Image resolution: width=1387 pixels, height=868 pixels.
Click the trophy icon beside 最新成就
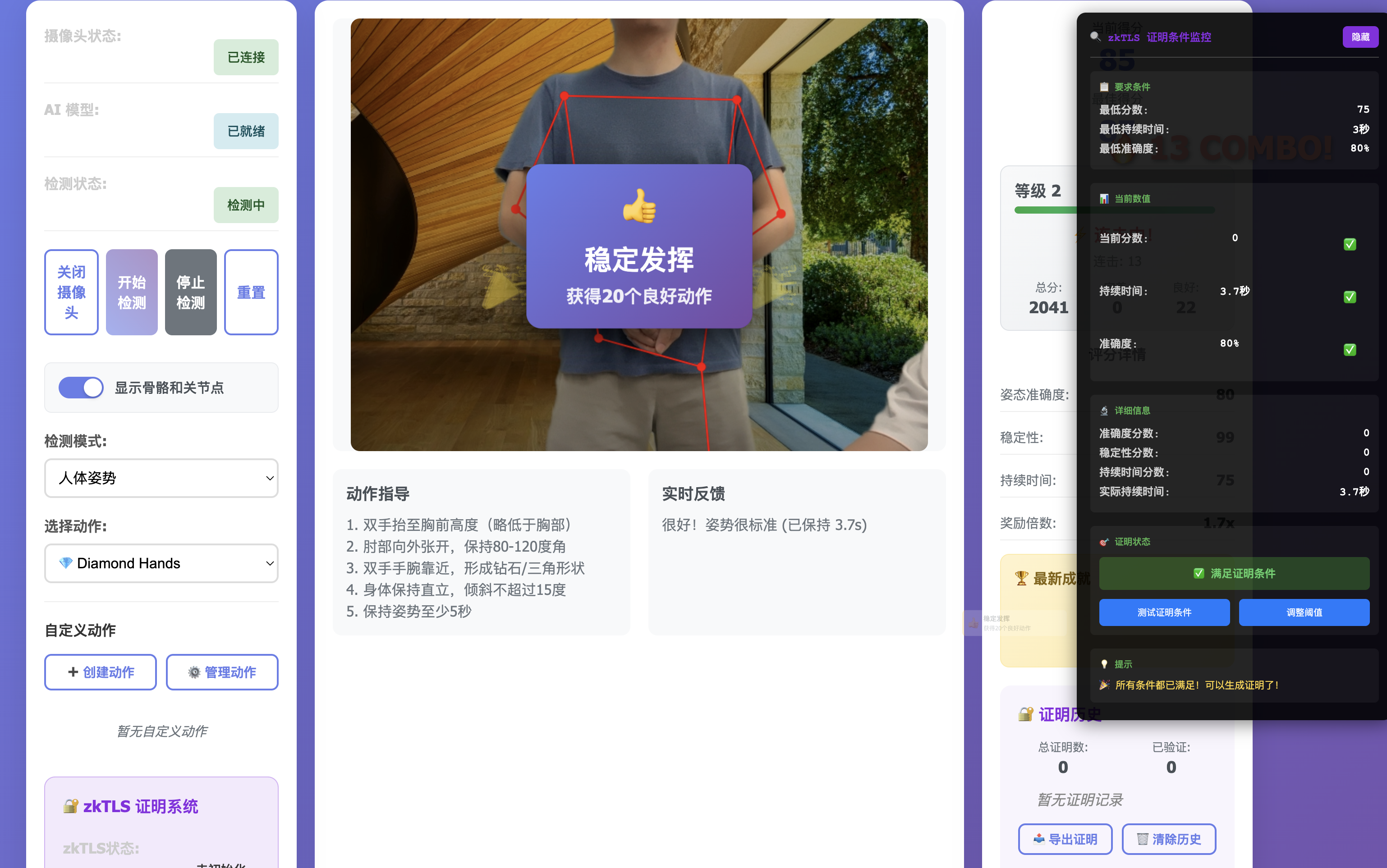coord(1021,579)
